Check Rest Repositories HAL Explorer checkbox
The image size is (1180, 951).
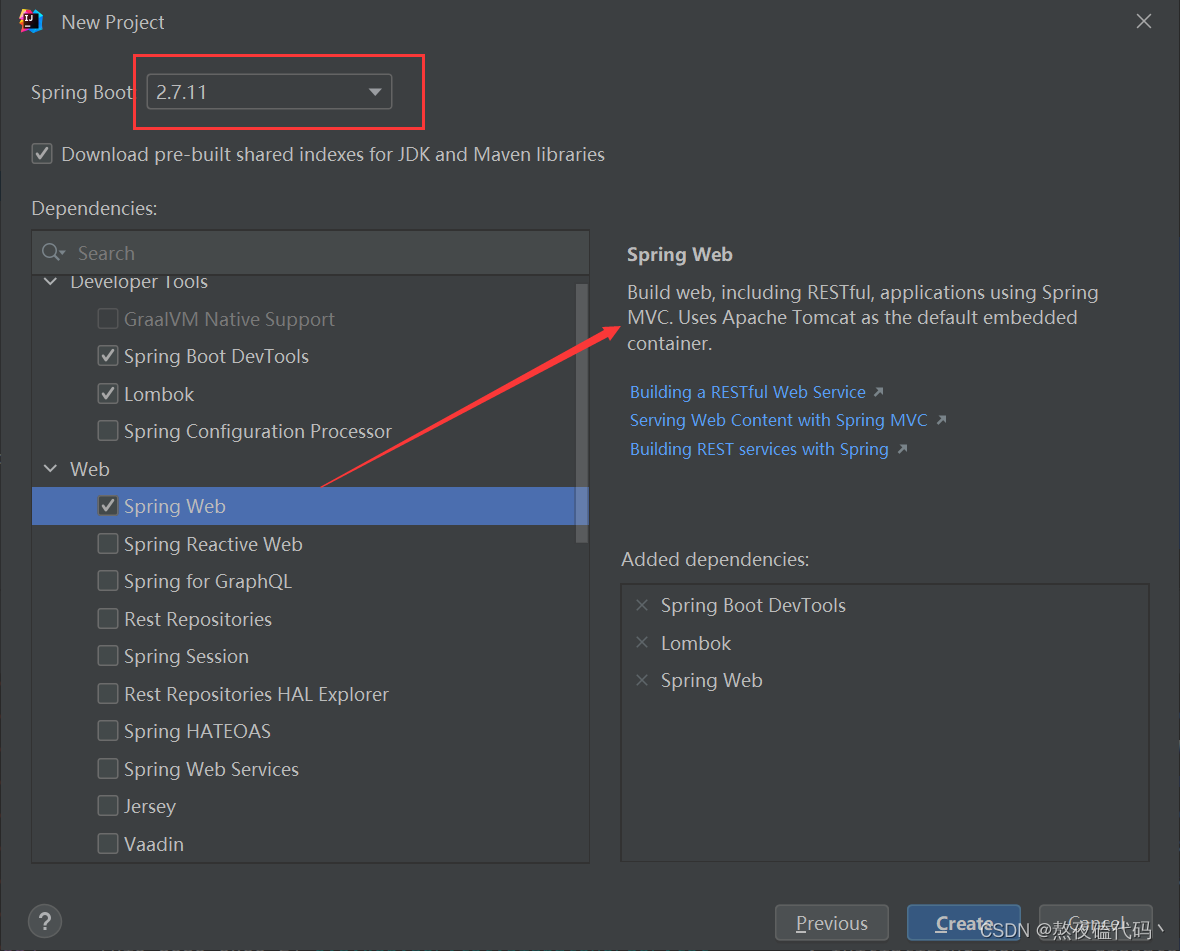pos(108,693)
